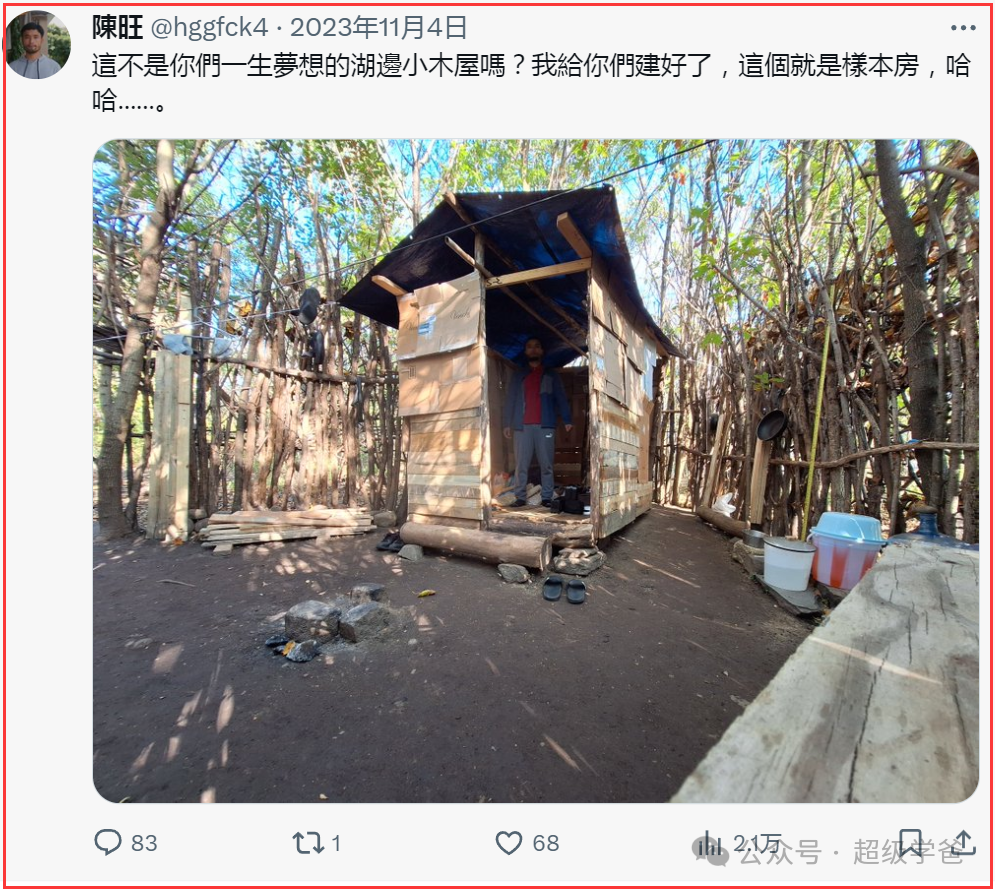This screenshot has height=892, width=995.
Task: Open view analytics bar chart icon
Action: [x=709, y=843]
